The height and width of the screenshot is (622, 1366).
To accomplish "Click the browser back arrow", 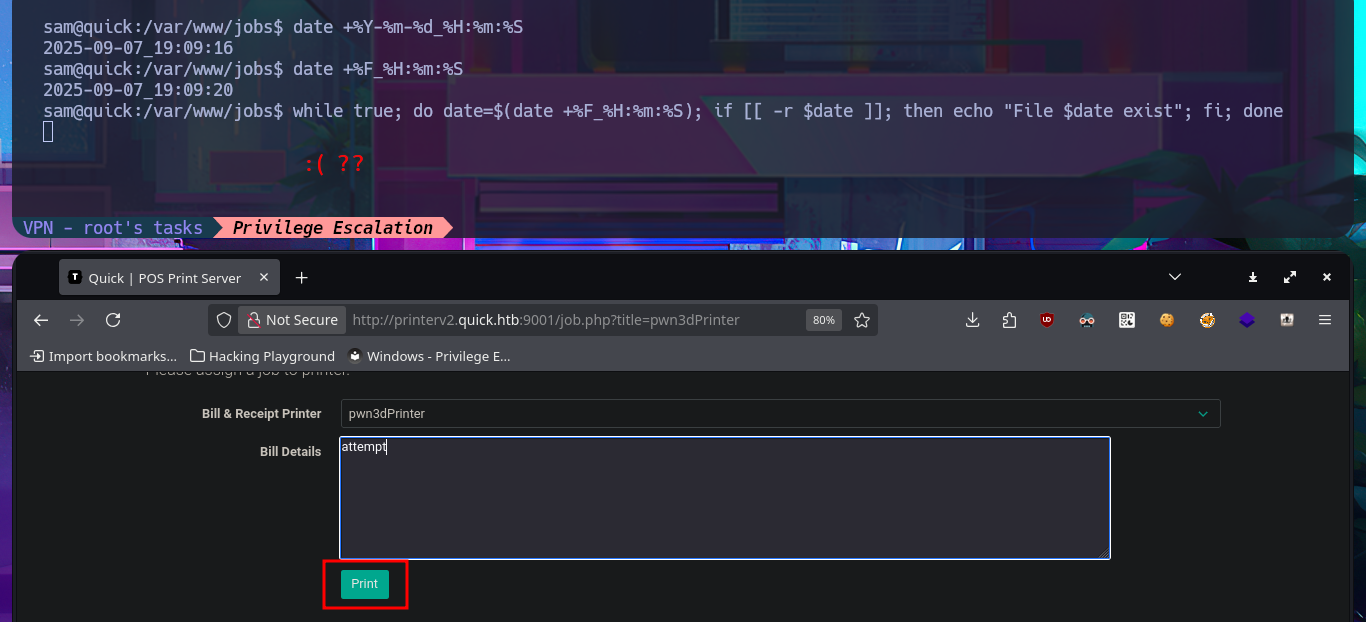I will pyautogui.click(x=41, y=320).
